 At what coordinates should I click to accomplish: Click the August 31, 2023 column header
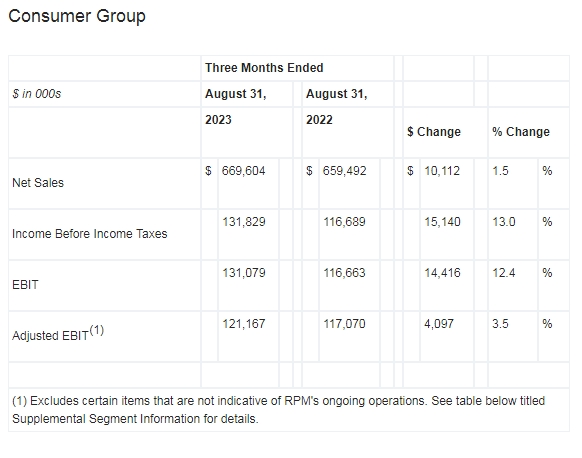pyautogui.click(x=236, y=107)
